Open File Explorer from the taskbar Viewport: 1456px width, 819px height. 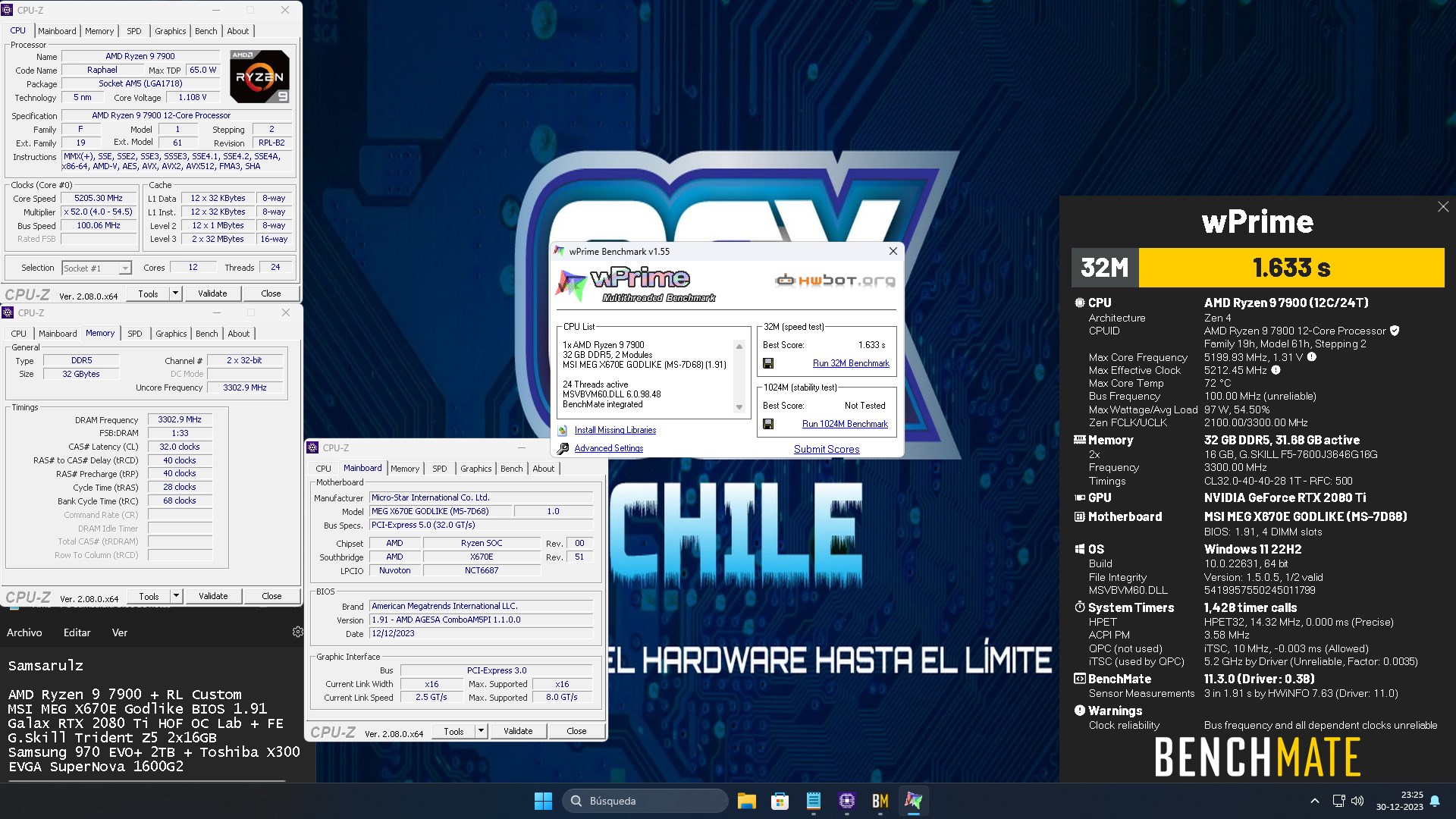coord(746,801)
